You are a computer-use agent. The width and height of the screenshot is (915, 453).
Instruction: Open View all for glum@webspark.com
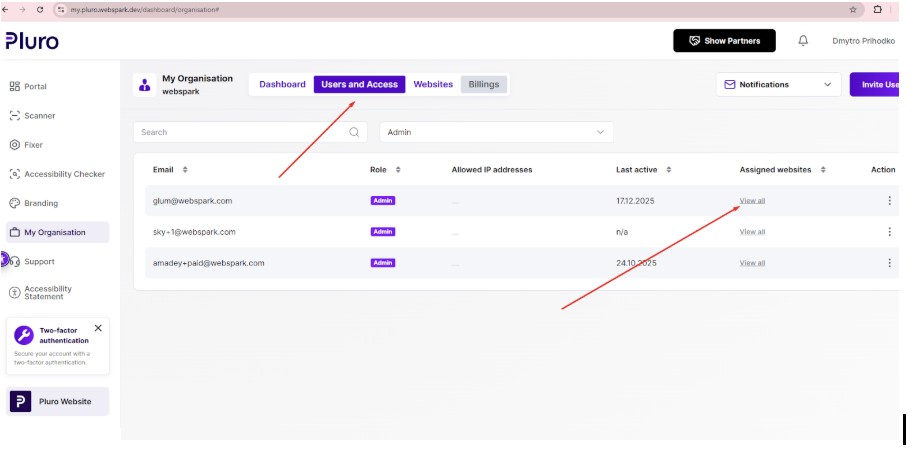752,200
